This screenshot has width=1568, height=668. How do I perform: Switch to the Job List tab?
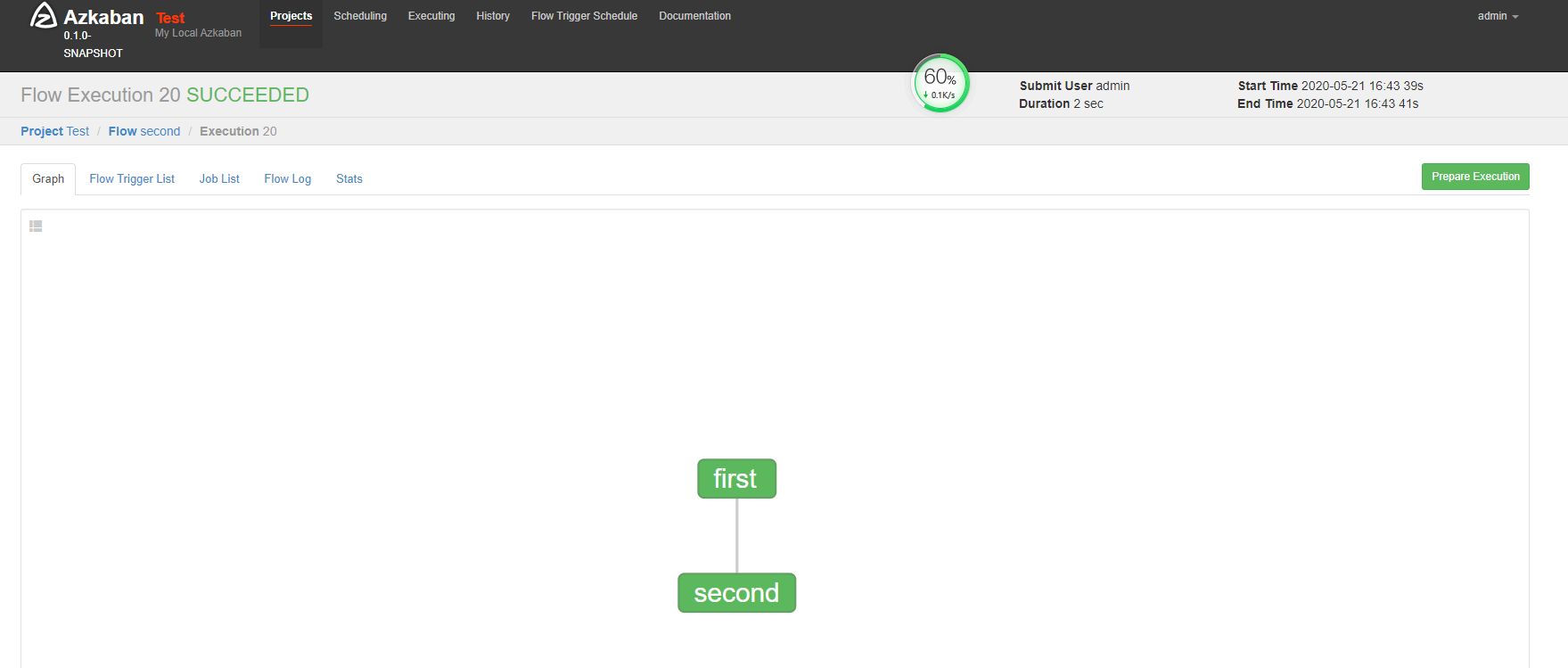tap(219, 179)
